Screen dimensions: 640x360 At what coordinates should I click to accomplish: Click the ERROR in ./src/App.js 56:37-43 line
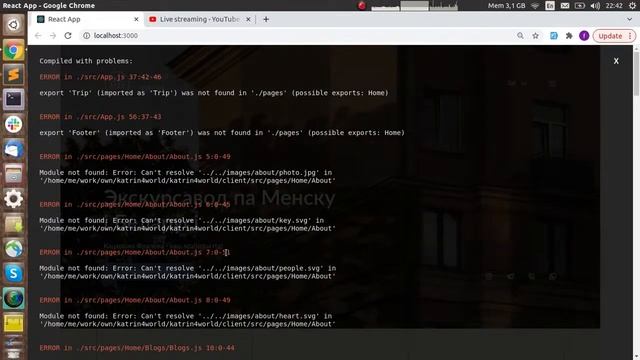pyautogui.click(x=100, y=117)
